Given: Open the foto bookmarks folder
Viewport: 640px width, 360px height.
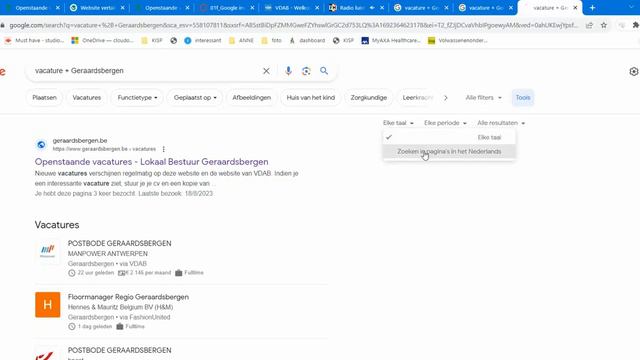Looking at the screenshot, I should coord(271,40).
